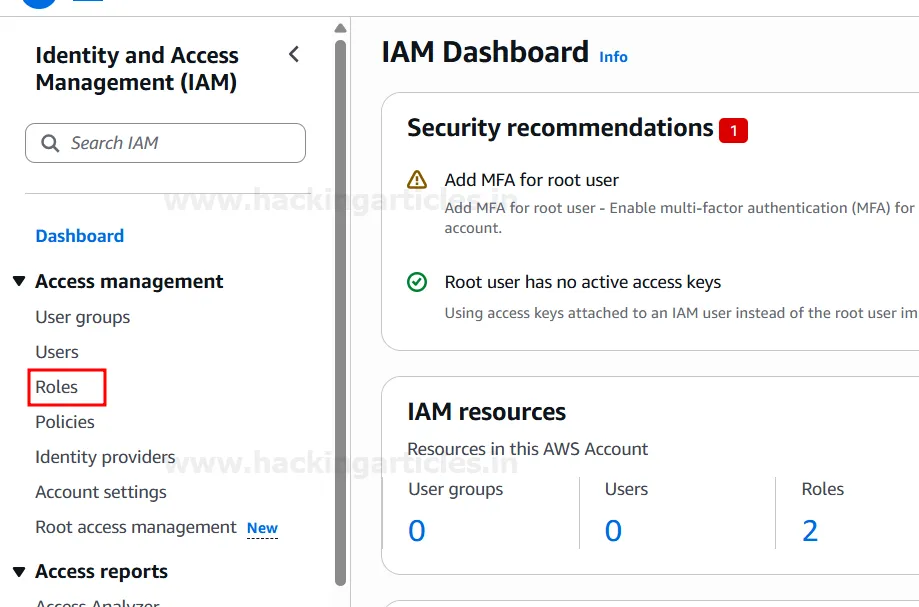Click the warning triangle beside Add MFA
This screenshot has height=607, width=919.
tap(417, 180)
